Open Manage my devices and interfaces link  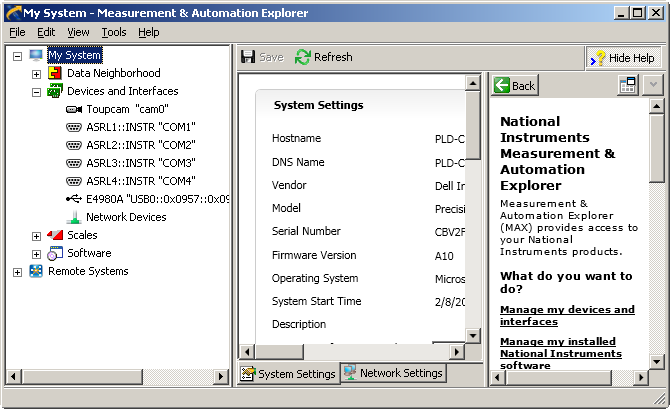(567, 315)
